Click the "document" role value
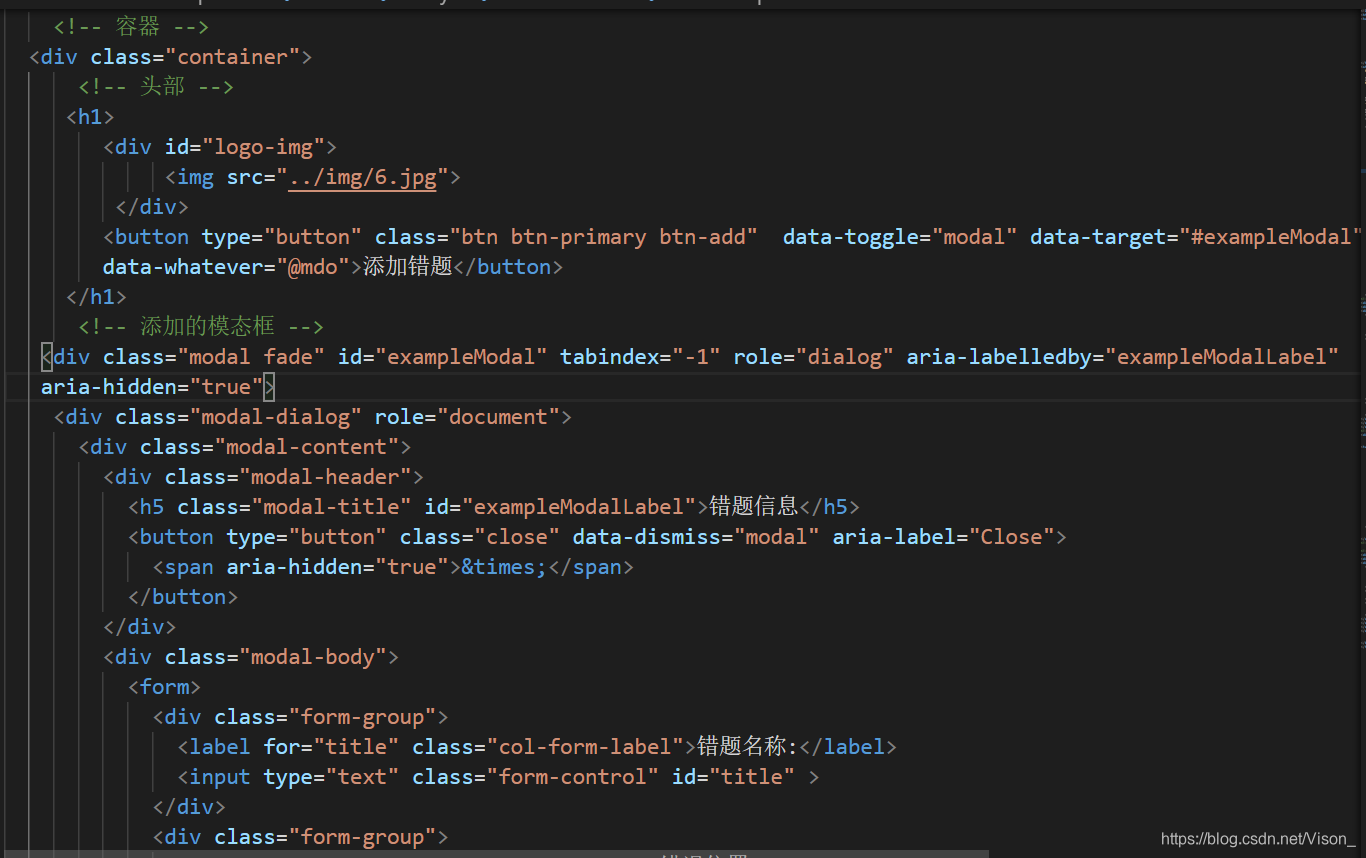1366x858 pixels. click(498, 417)
